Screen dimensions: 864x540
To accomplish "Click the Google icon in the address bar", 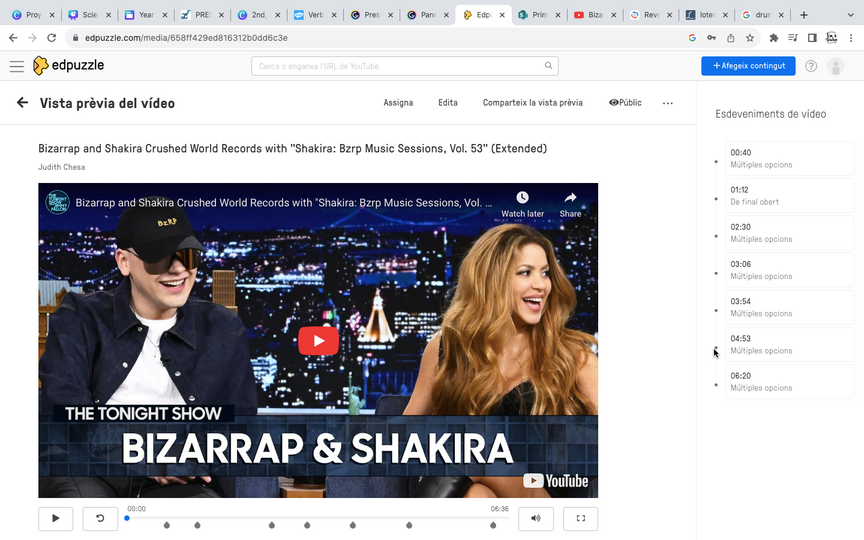I will coord(692,37).
